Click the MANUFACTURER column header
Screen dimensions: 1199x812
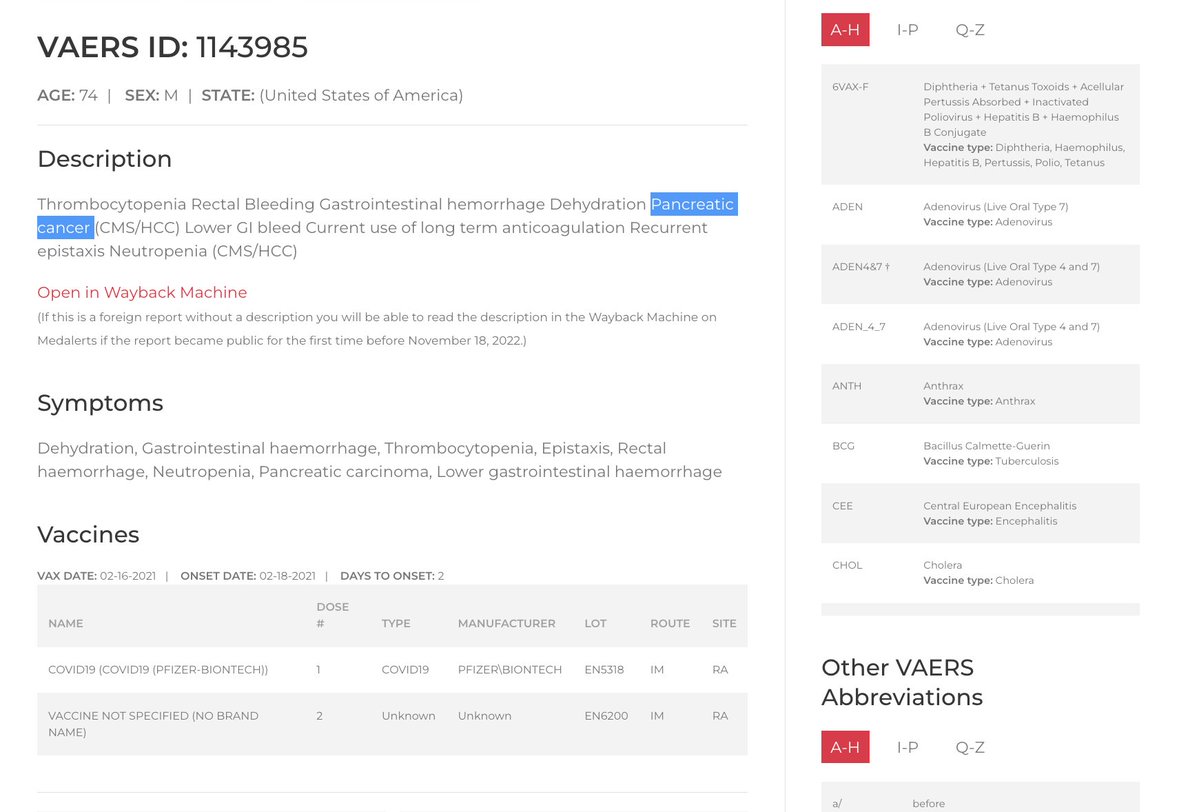click(506, 623)
